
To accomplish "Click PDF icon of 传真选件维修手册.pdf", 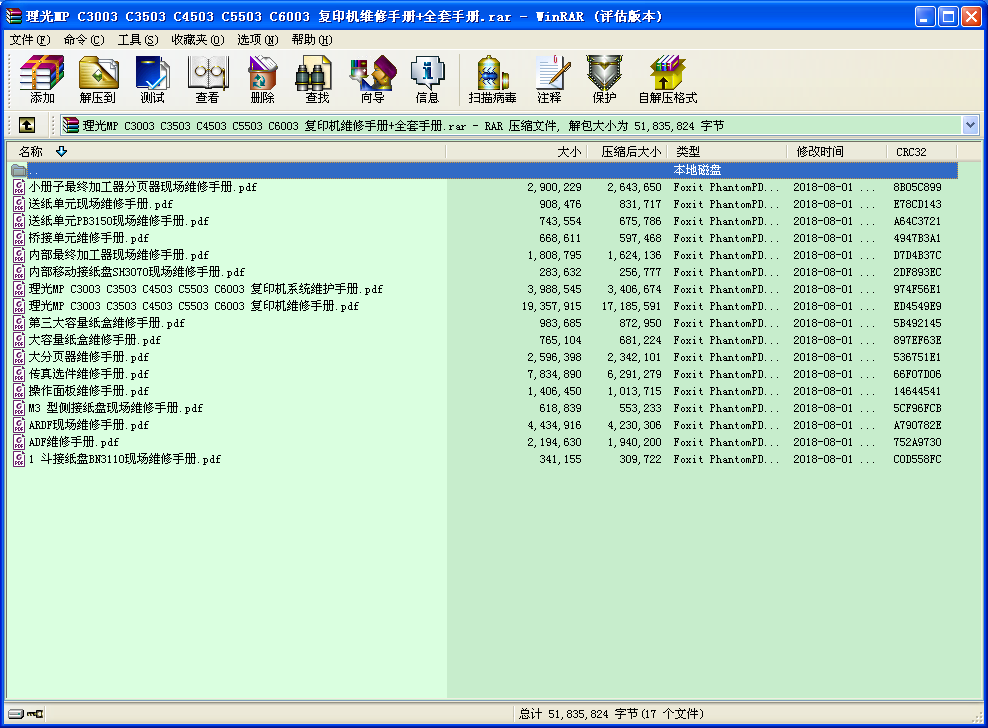I will pos(20,374).
